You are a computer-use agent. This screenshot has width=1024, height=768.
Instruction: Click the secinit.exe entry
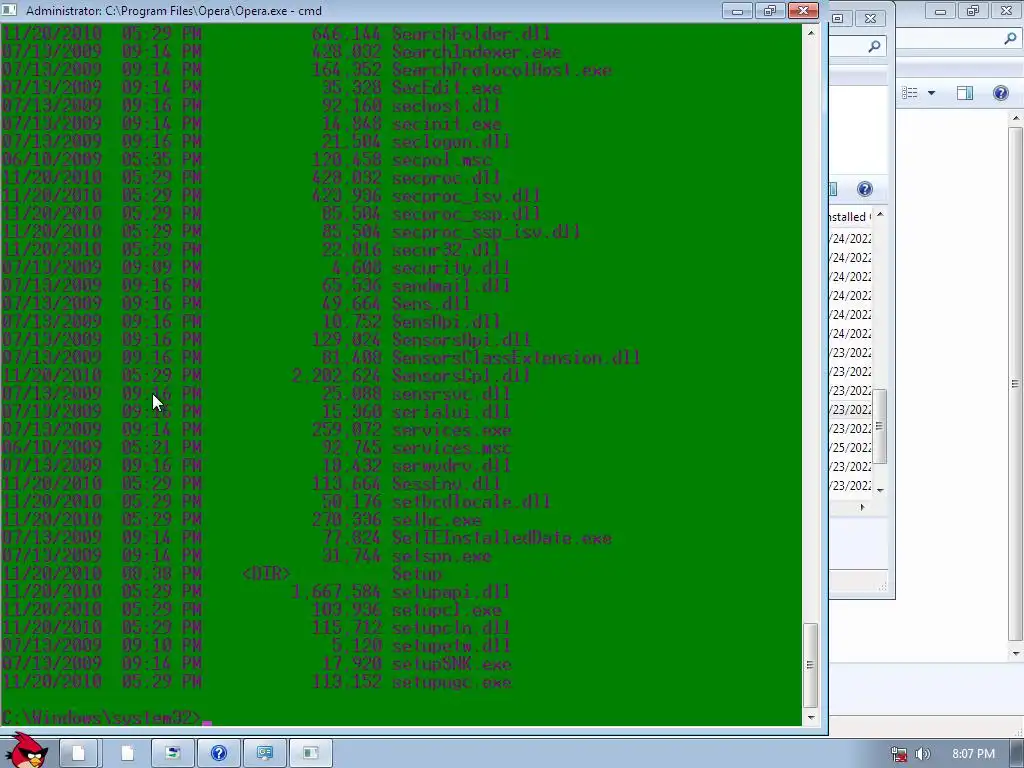tap(447, 124)
